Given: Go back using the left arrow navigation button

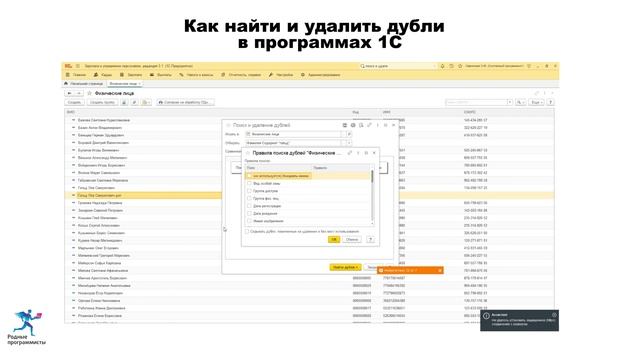Looking at the screenshot, I should (69, 93).
